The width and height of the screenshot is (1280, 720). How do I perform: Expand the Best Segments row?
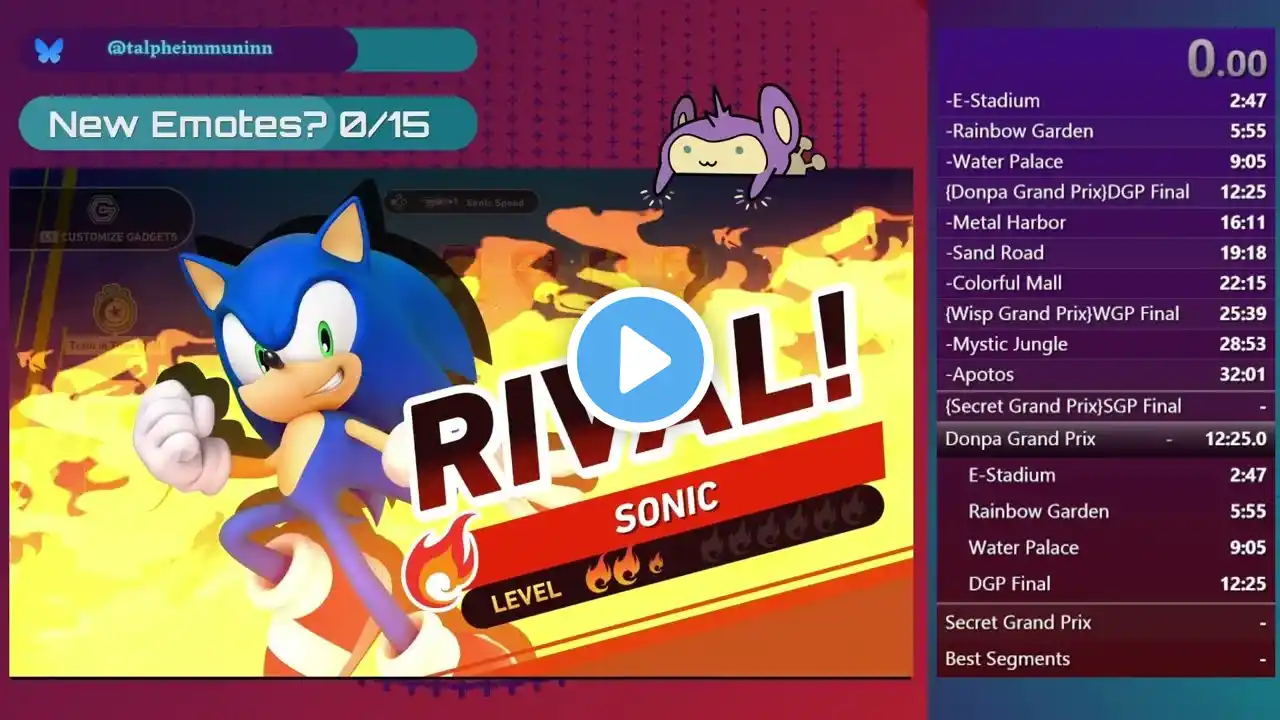coord(1106,659)
